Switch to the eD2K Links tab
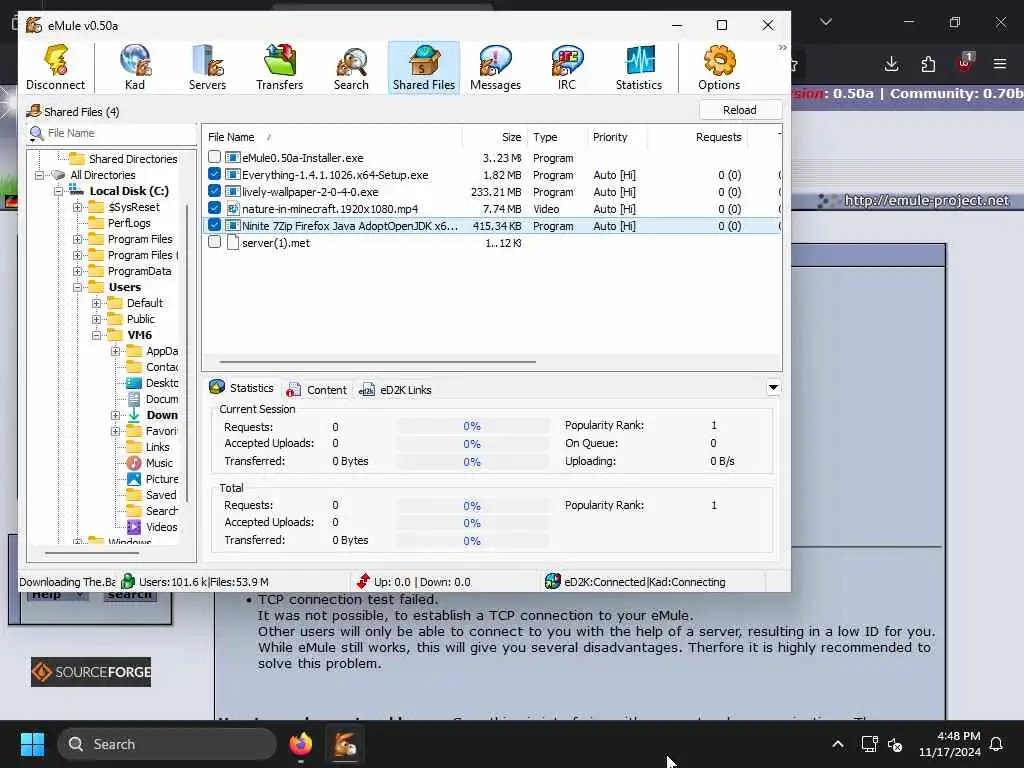 point(395,390)
